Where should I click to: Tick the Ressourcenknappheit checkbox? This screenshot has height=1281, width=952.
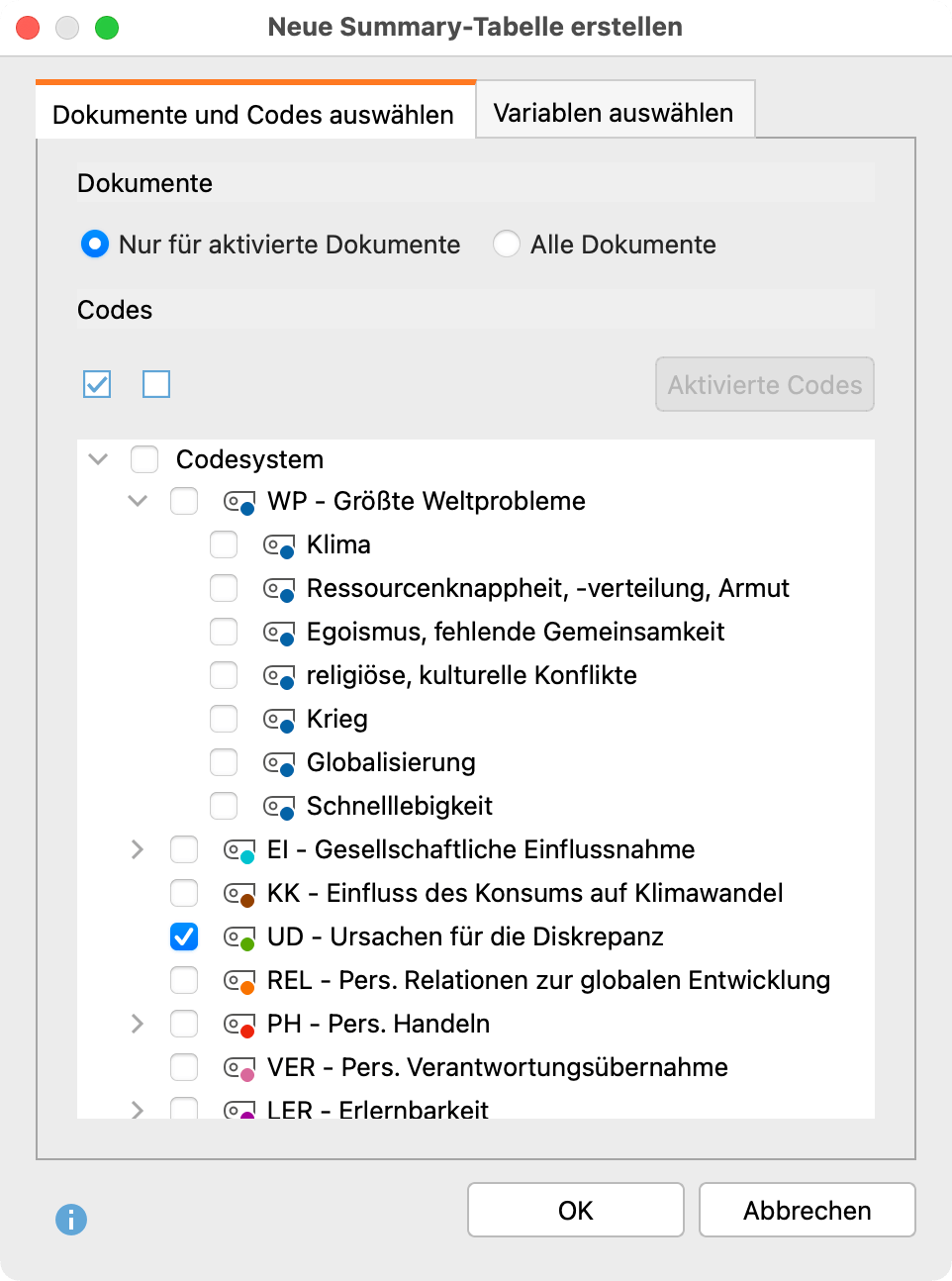coord(224,588)
